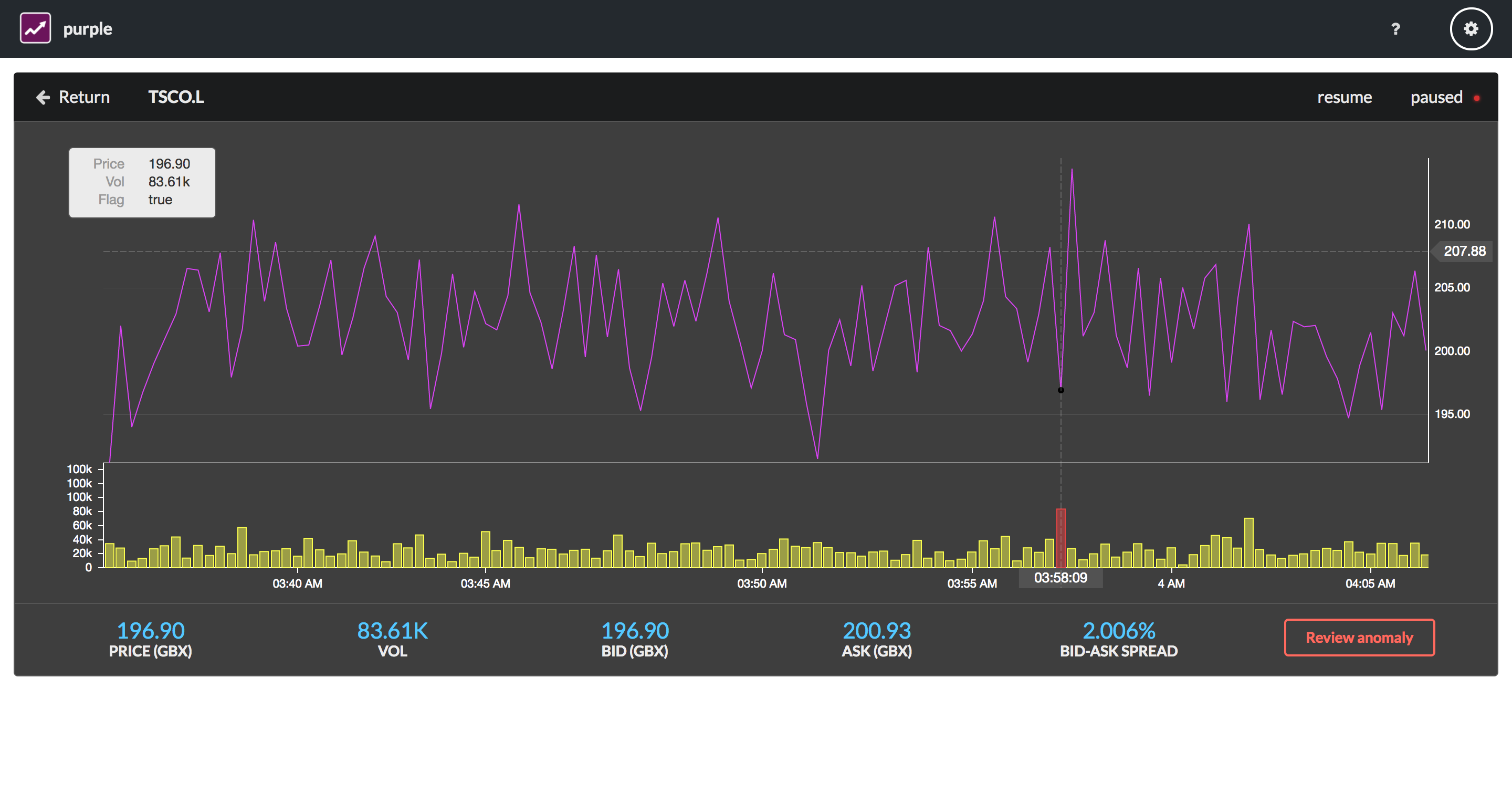Click the 196.90 BID (GBX) value
Image resolution: width=1512 pixels, height=793 pixels.
635,630
